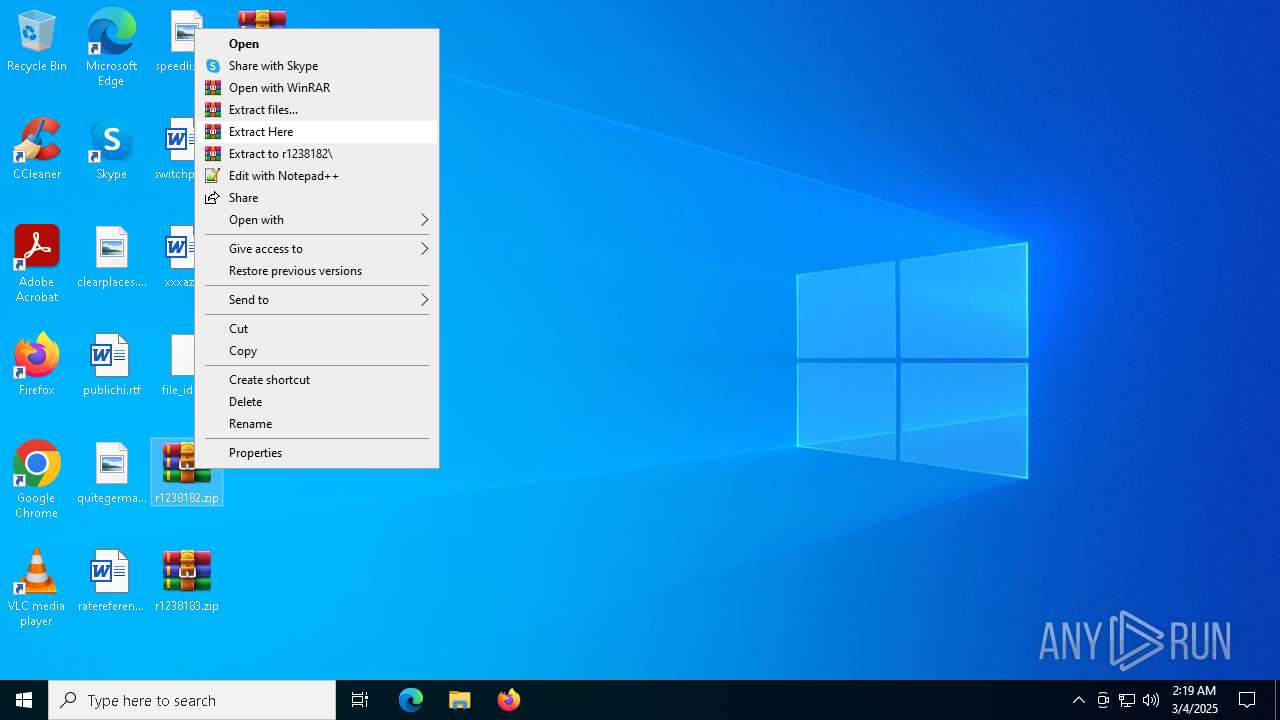Viewport: 1280px width, 720px height.
Task: Click the volume icon in system tray
Action: (1151, 700)
